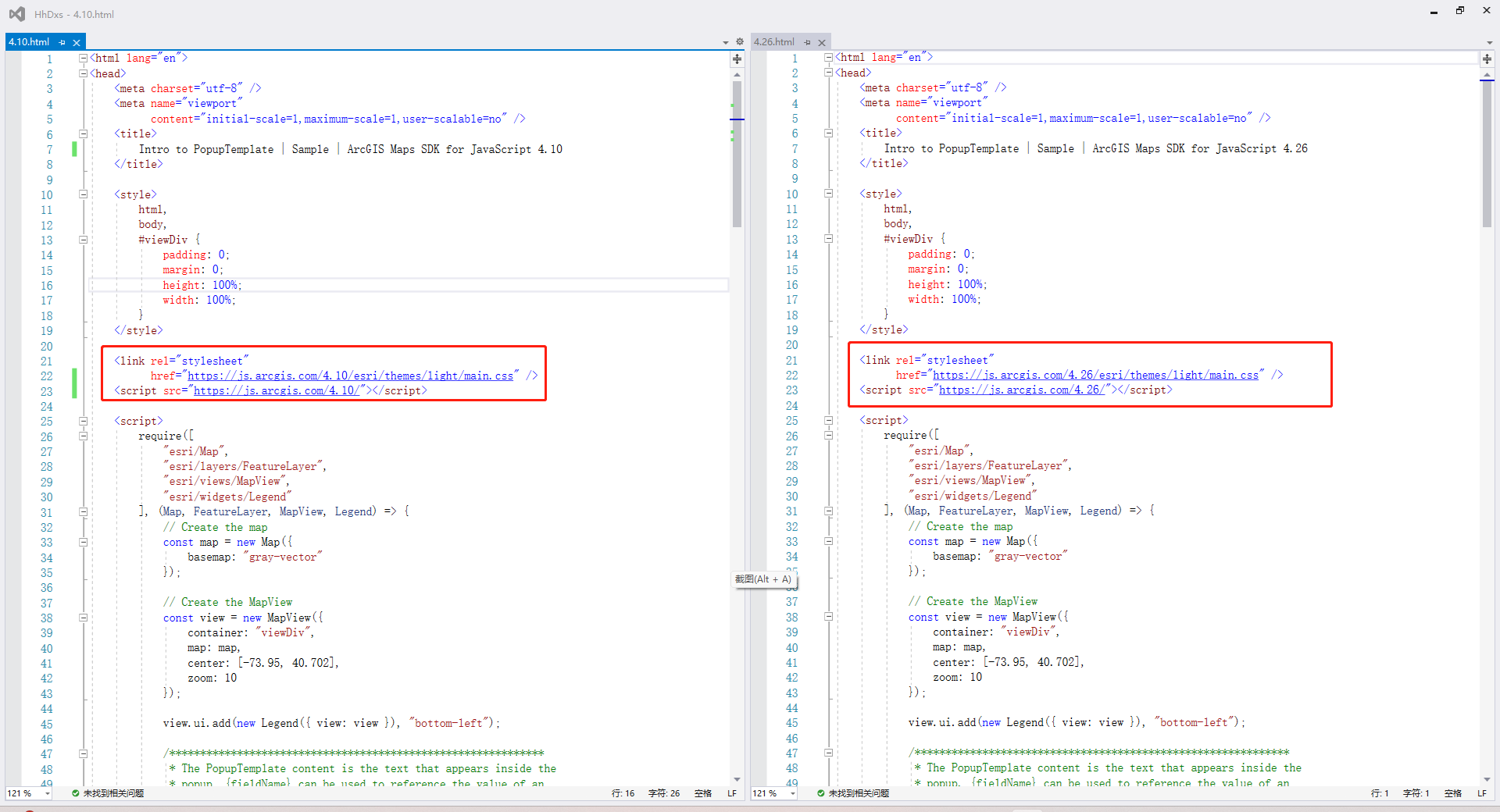The width and height of the screenshot is (1500, 812).
Task: Click the 4.10 main.css stylesheet hyperlink
Action: click(349, 376)
